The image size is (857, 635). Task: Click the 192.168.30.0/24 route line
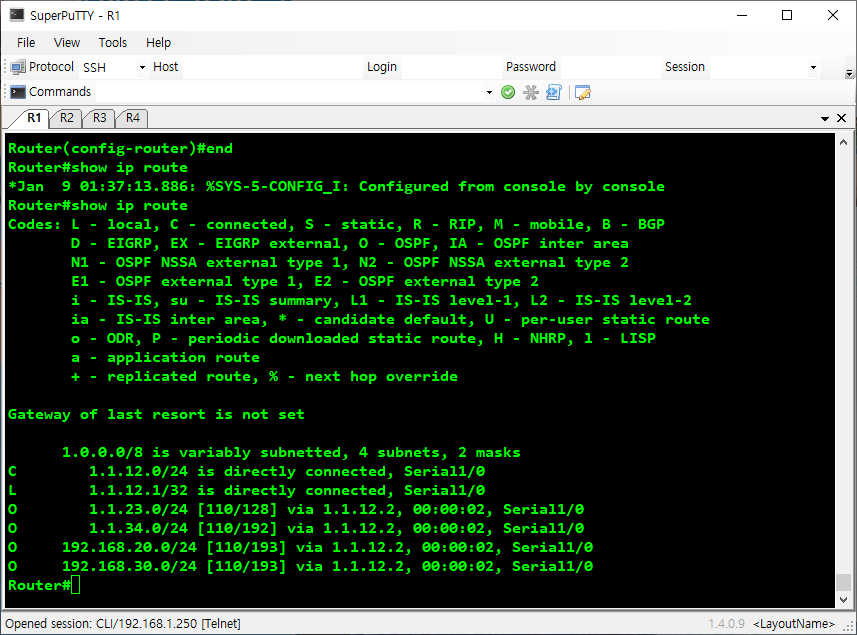pos(300,567)
